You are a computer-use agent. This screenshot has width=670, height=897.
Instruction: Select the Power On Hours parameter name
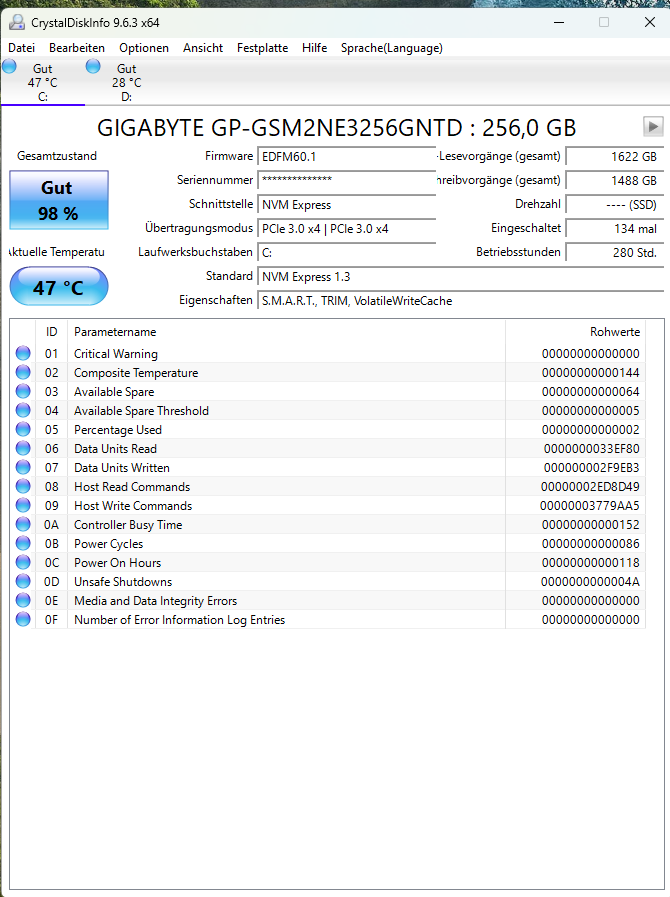(x=117, y=563)
